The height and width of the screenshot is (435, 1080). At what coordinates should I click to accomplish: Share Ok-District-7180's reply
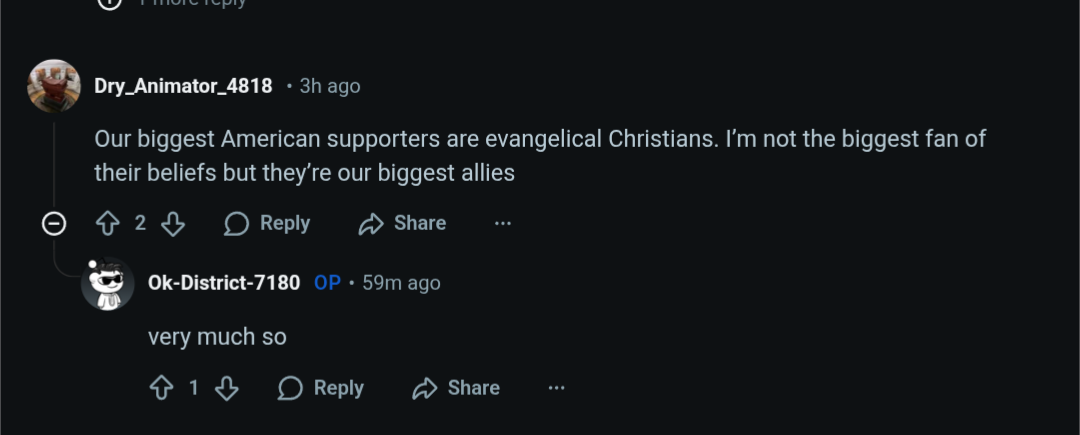(x=456, y=388)
